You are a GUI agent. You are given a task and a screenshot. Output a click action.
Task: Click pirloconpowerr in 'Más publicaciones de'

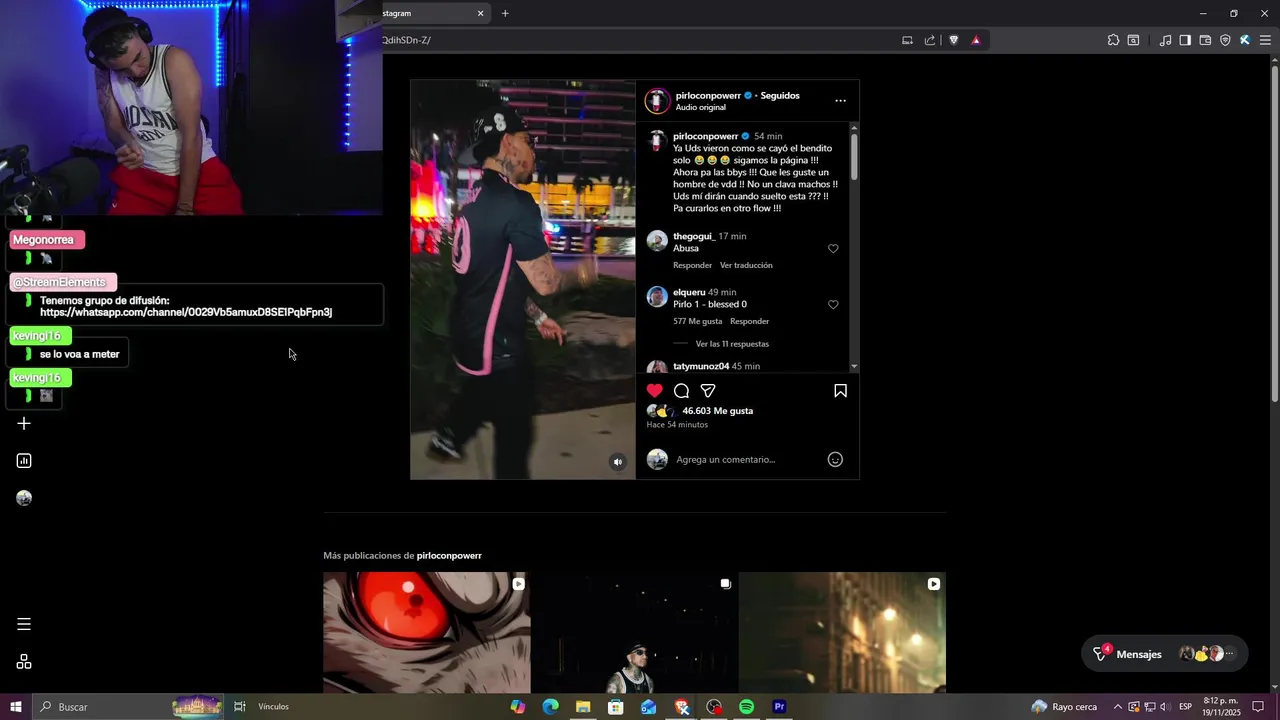click(x=449, y=555)
